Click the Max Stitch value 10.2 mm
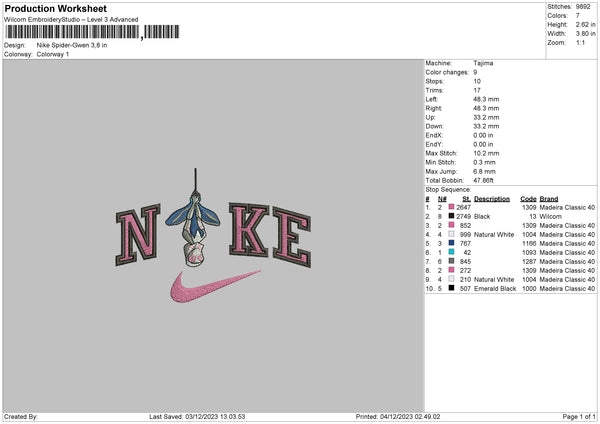The height and width of the screenshot is (424, 600). [x=486, y=153]
